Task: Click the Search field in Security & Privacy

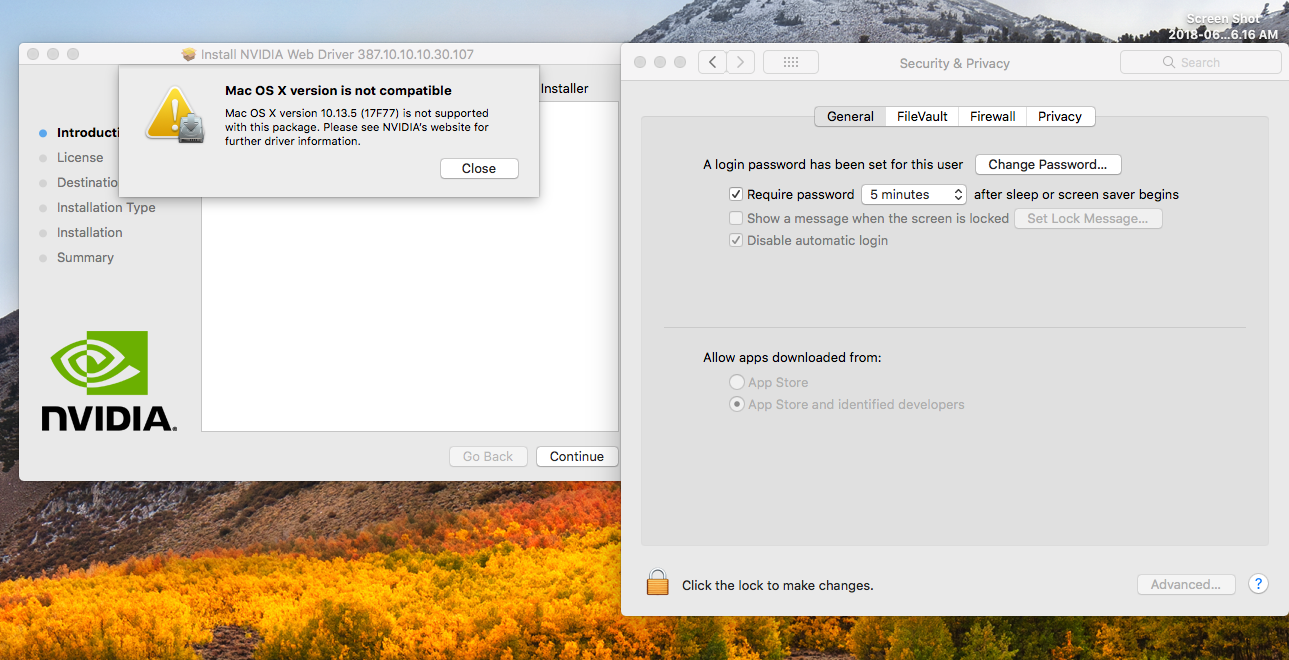Action: click(x=1200, y=62)
